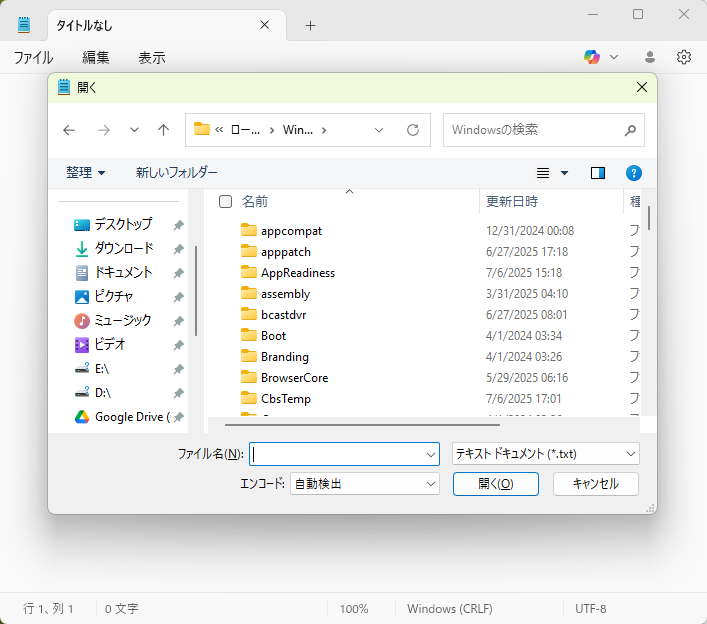Tick the select-all checkbox beside 名前

click(226, 201)
